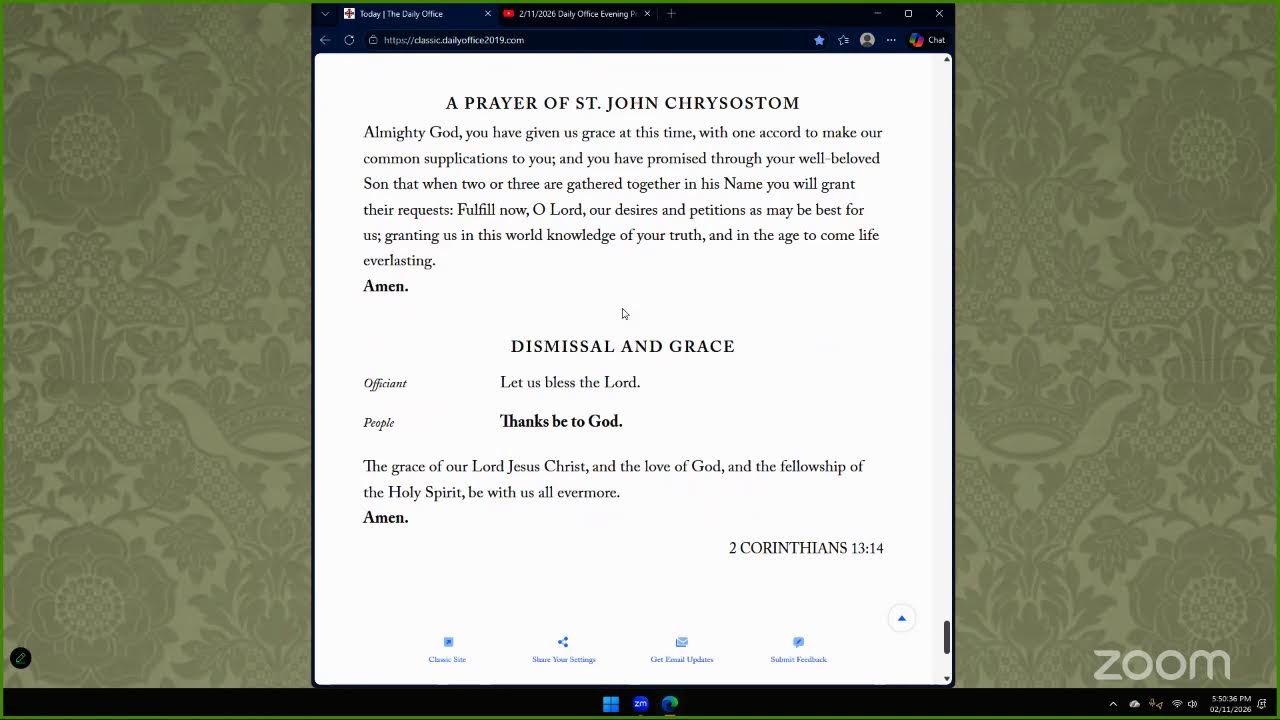Open the favorites list

coord(843,40)
